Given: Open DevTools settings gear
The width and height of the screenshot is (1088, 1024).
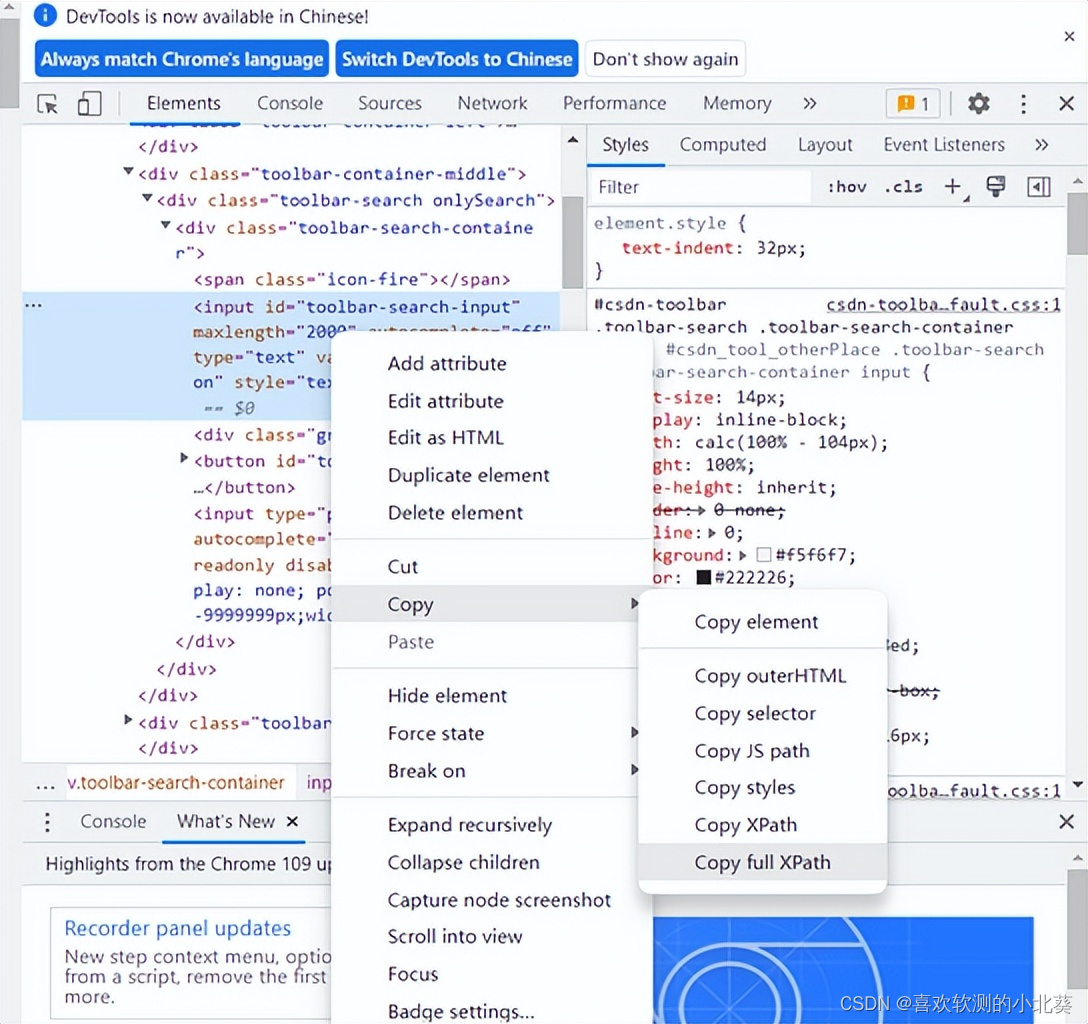Looking at the screenshot, I should click(979, 104).
